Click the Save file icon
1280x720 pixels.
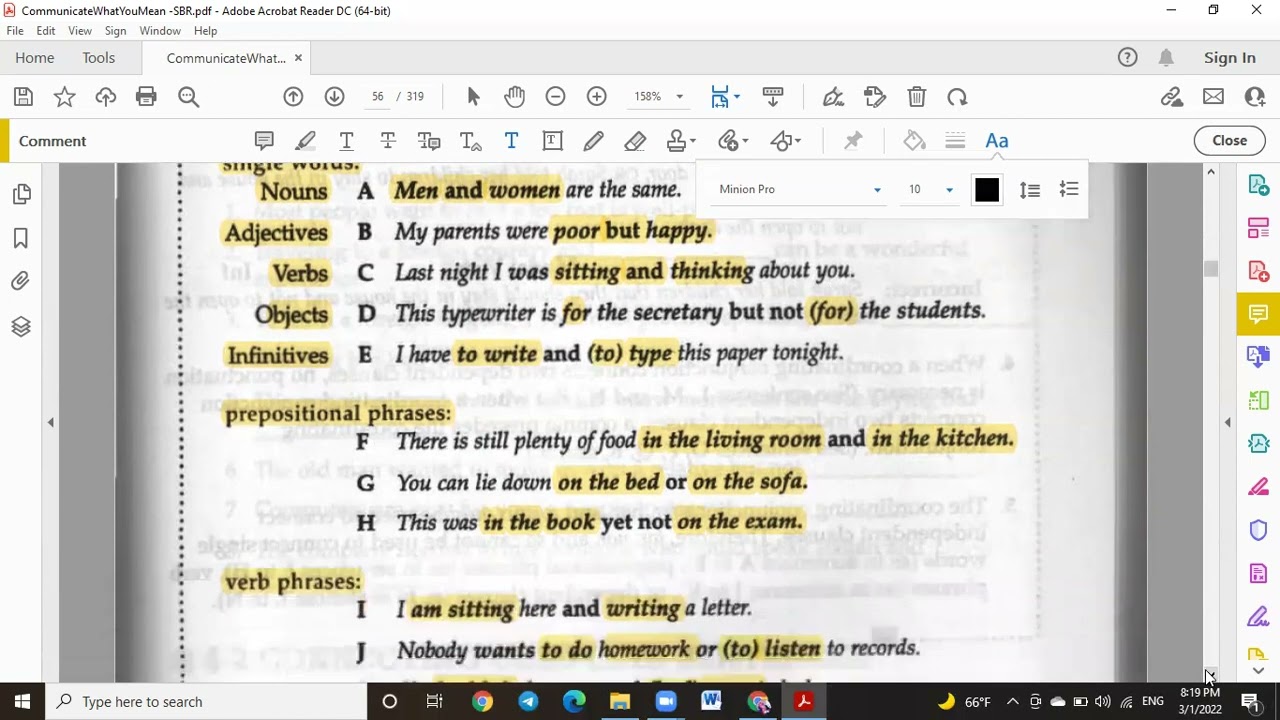tap(23, 97)
